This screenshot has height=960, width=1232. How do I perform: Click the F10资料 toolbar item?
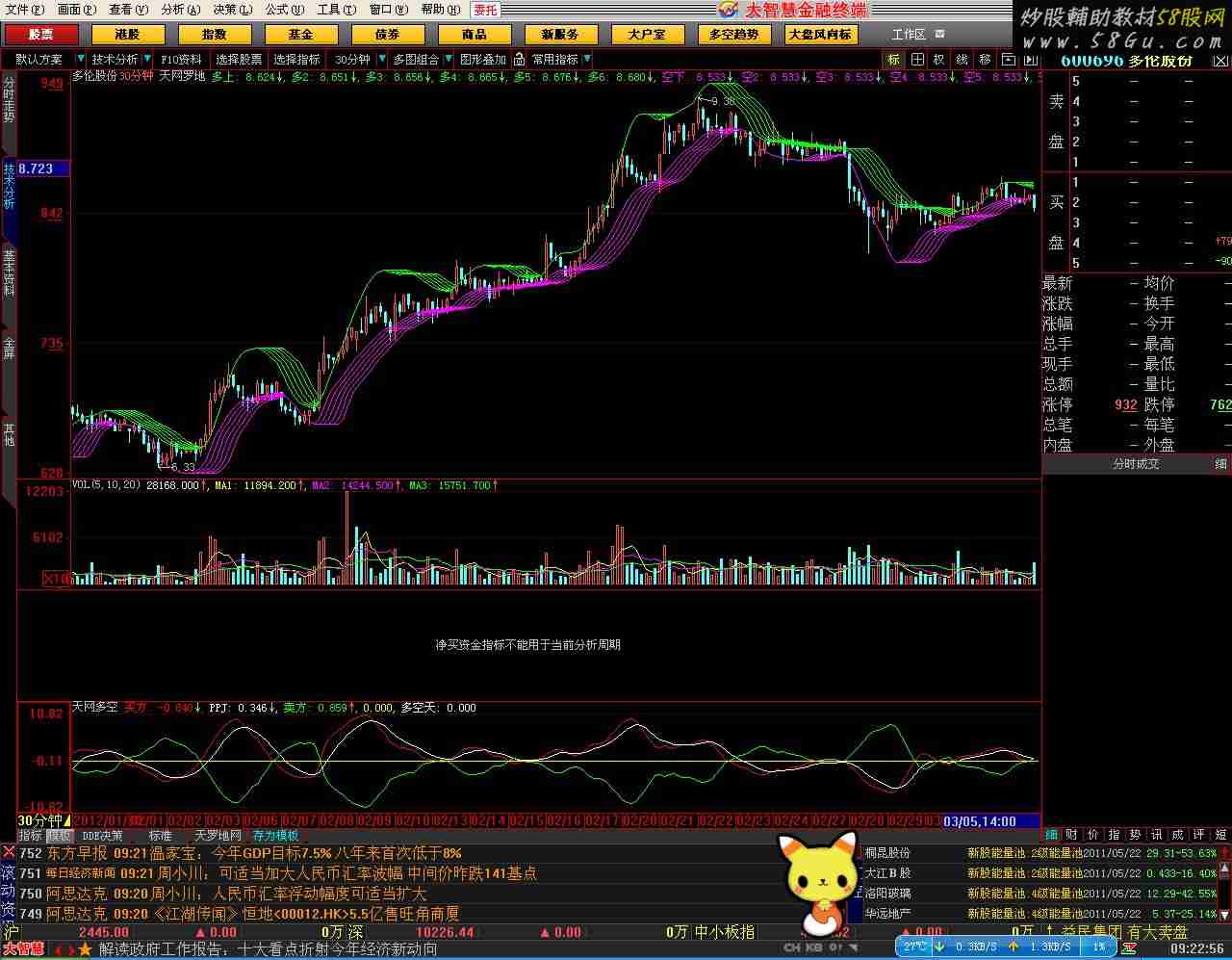click(181, 60)
